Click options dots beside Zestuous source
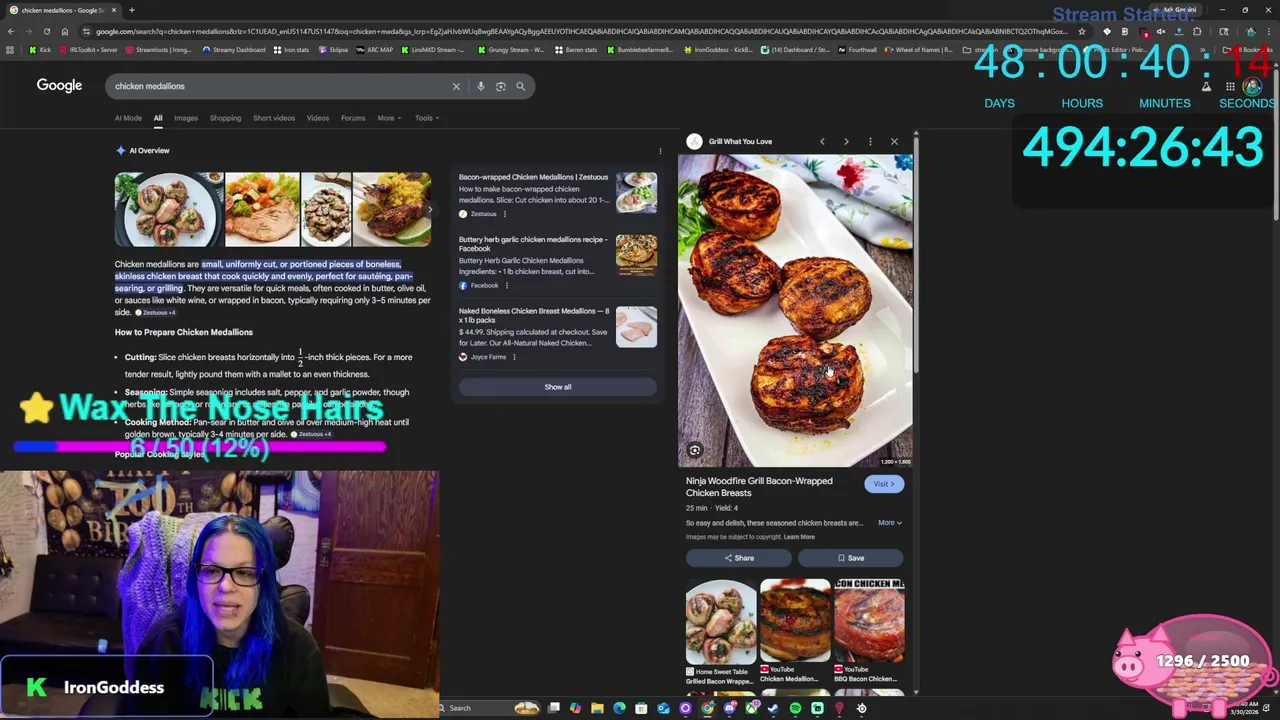This screenshot has width=1280, height=720. (504, 214)
